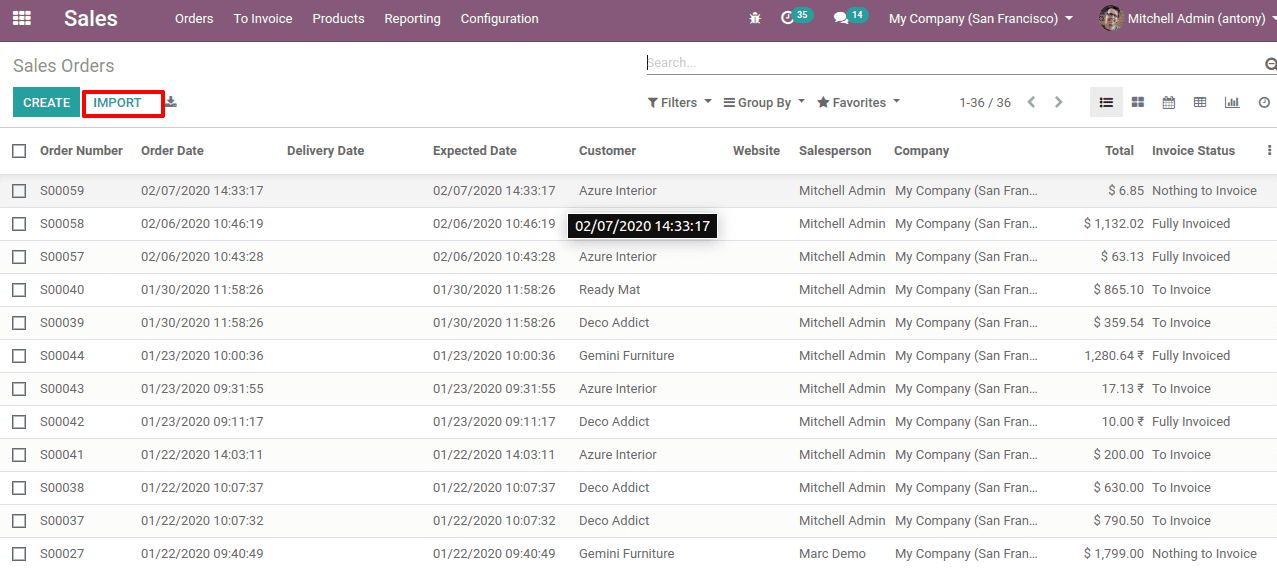This screenshot has width=1277, height=570.
Task: Click Nothing to Invoice status for S00059
Action: [1204, 191]
